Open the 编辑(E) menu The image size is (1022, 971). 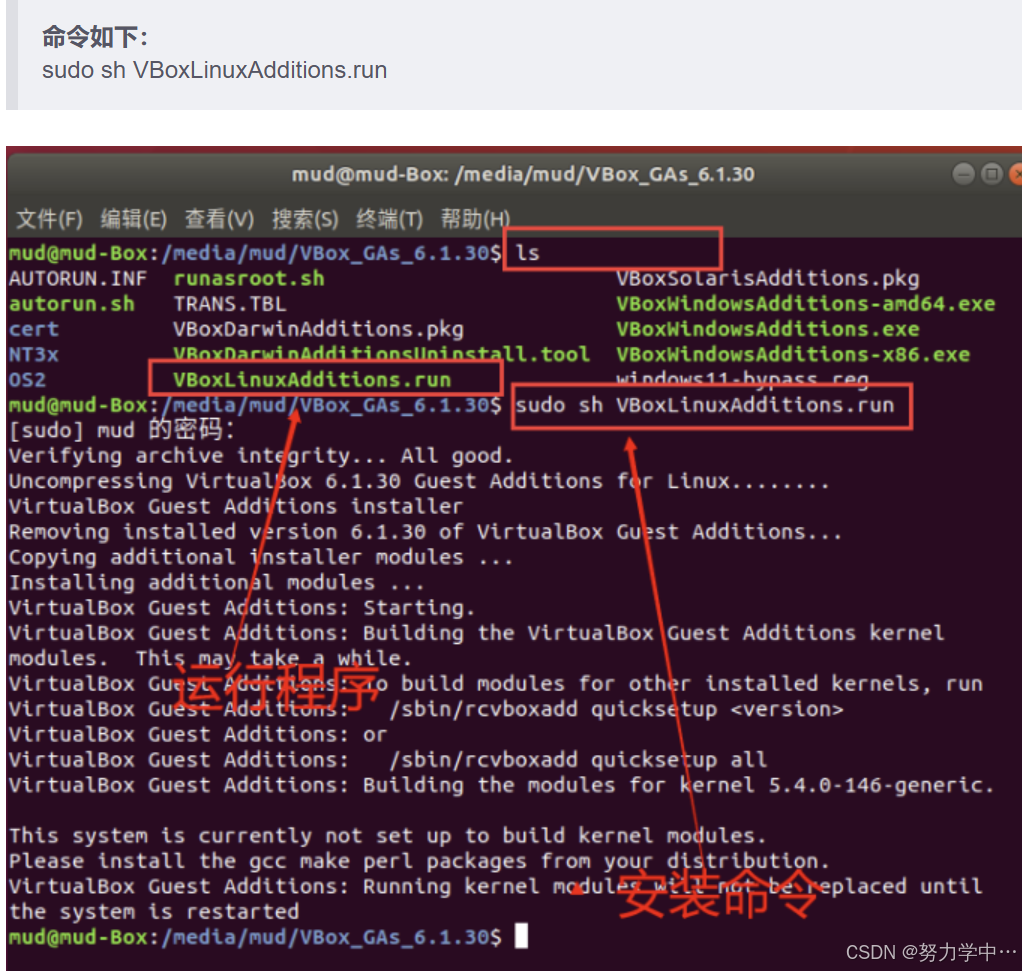click(134, 219)
